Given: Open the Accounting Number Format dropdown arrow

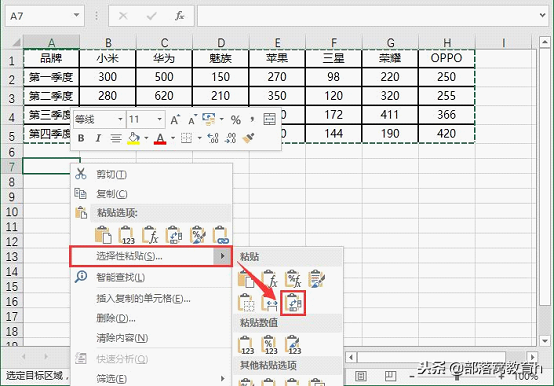Looking at the screenshot, I should (222, 119).
